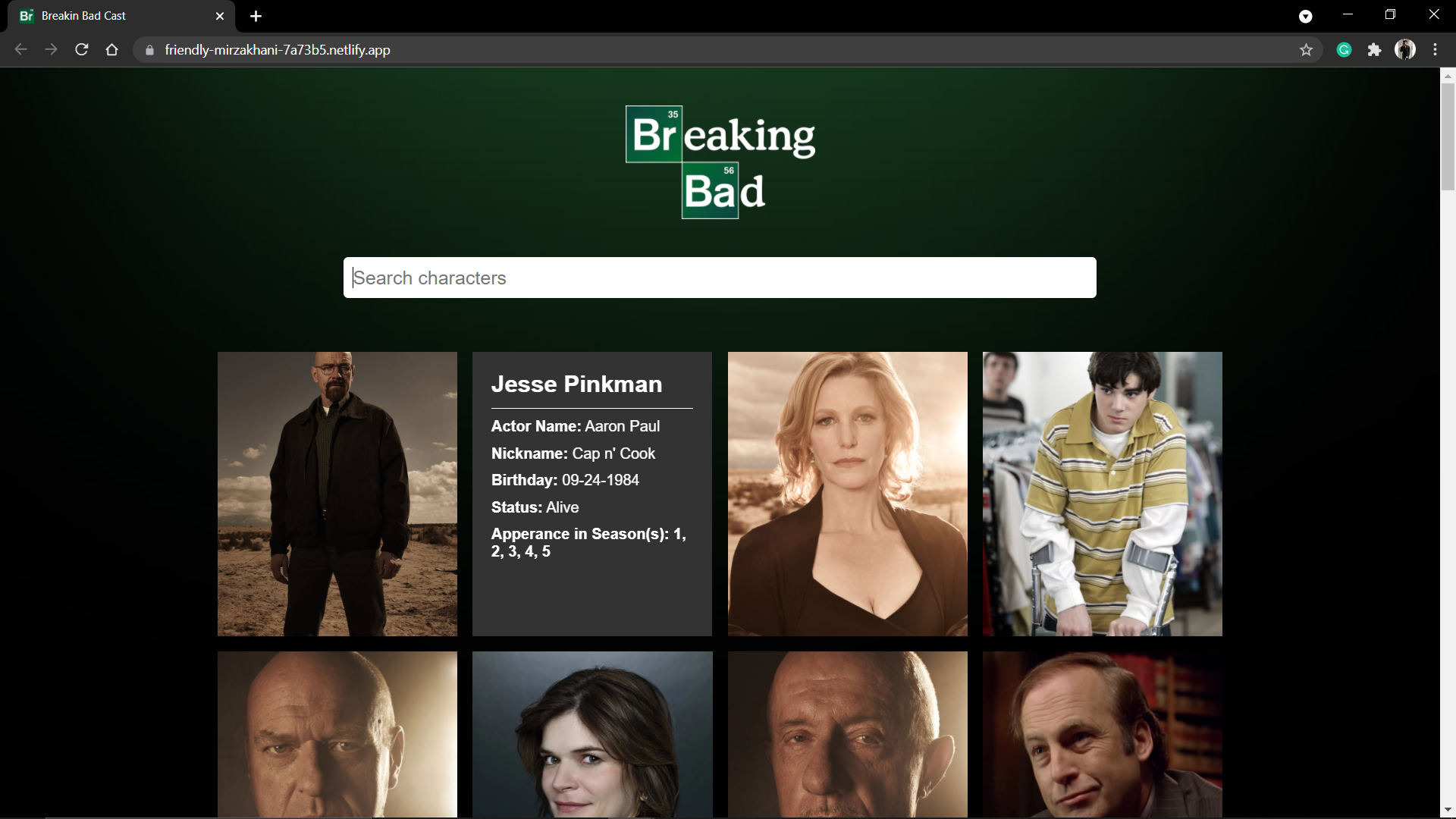
Task: Select the Breakin Bad Cast tab
Action: pyautogui.click(x=121, y=16)
